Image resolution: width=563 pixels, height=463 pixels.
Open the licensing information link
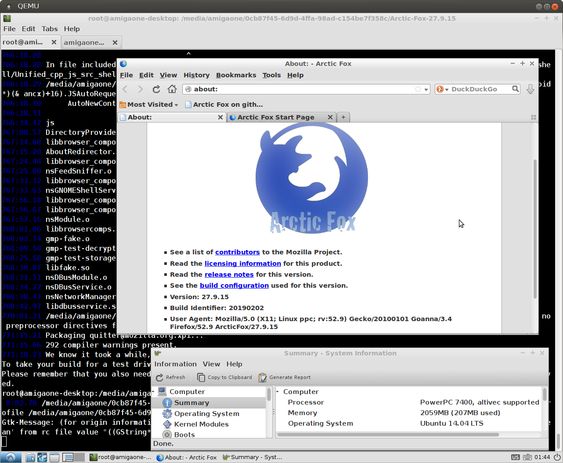(242, 264)
